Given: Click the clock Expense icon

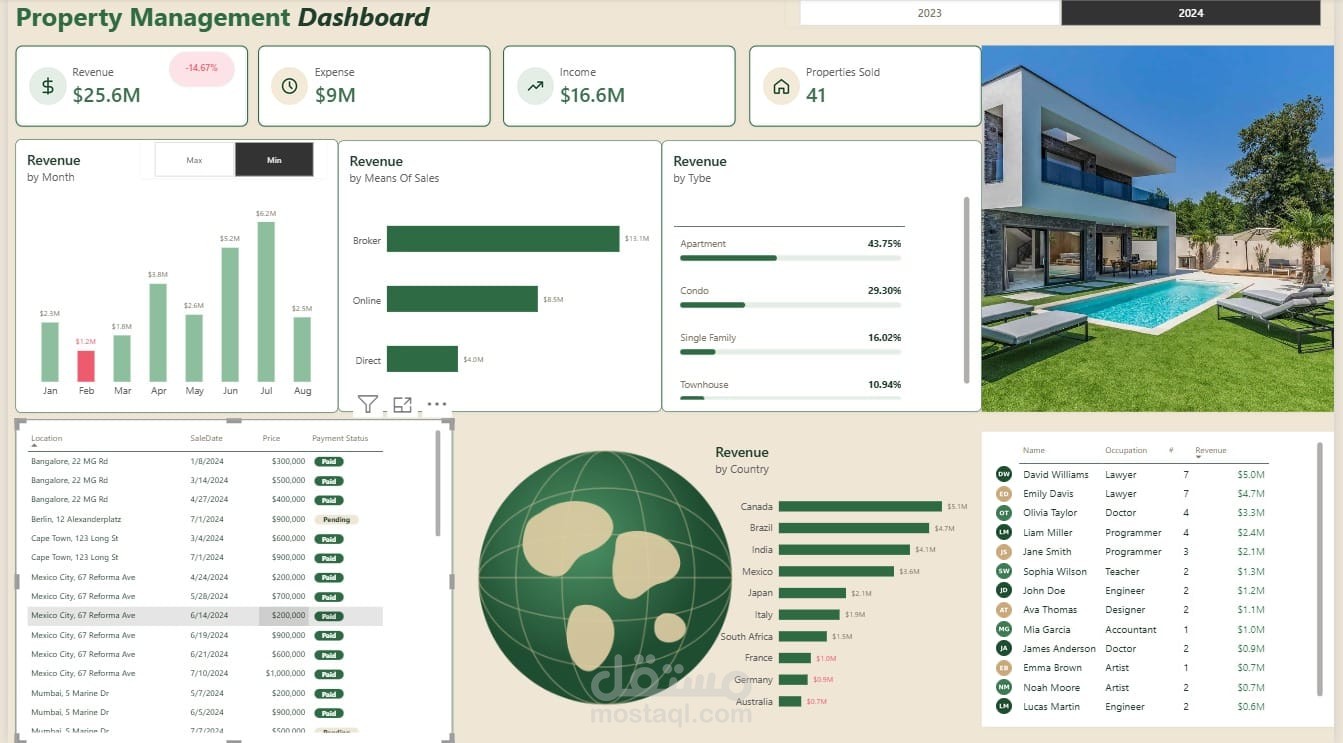Looking at the screenshot, I should point(290,86).
